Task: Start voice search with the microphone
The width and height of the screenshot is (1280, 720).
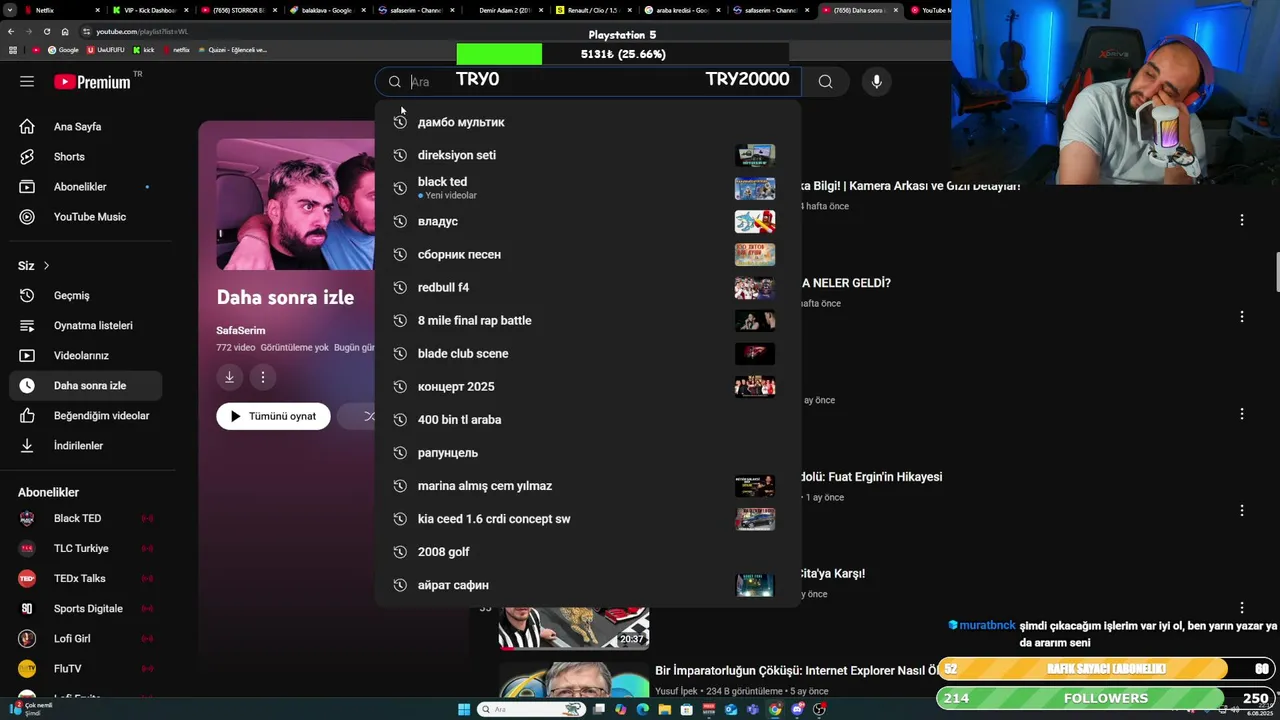Action: tap(877, 82)
